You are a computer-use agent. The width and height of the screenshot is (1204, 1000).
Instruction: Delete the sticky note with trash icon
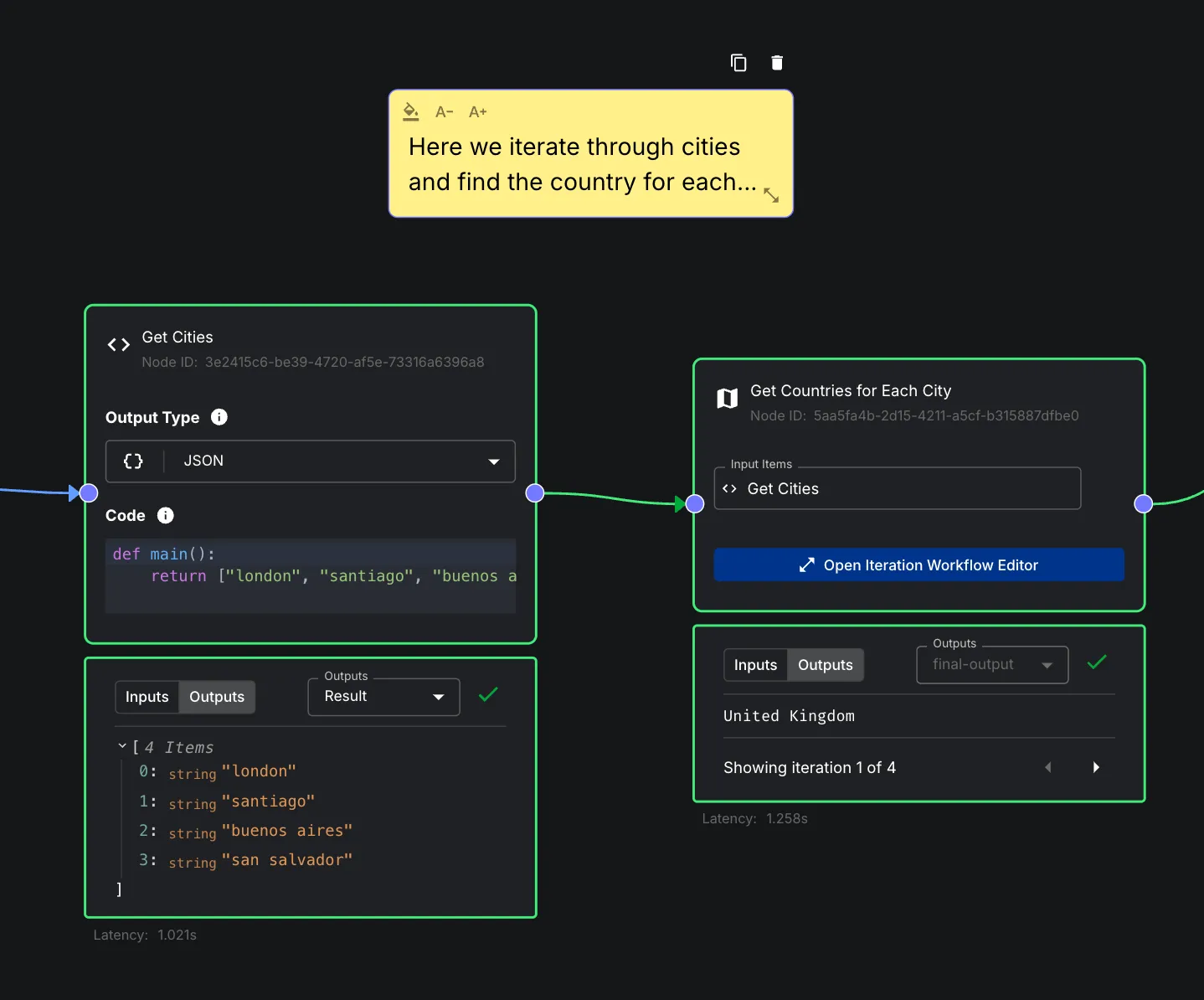click(x=777, y=63)
